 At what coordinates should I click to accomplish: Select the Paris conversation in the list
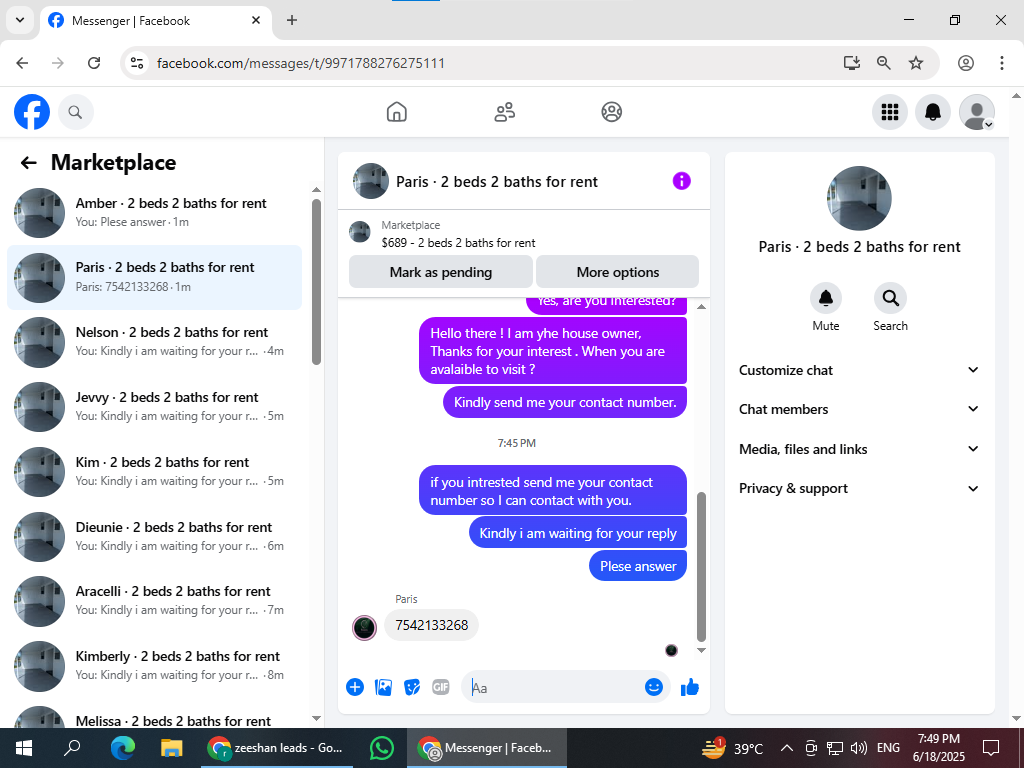155,278
